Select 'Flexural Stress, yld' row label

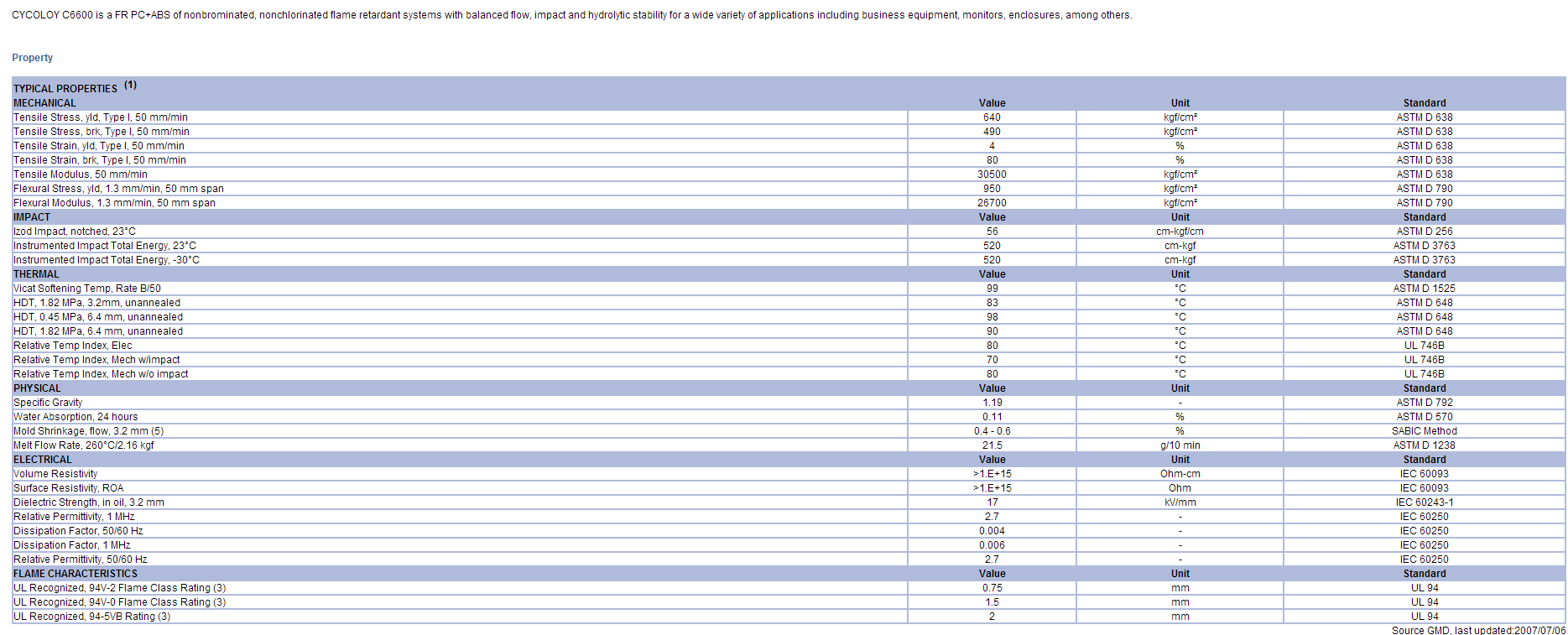118,189
